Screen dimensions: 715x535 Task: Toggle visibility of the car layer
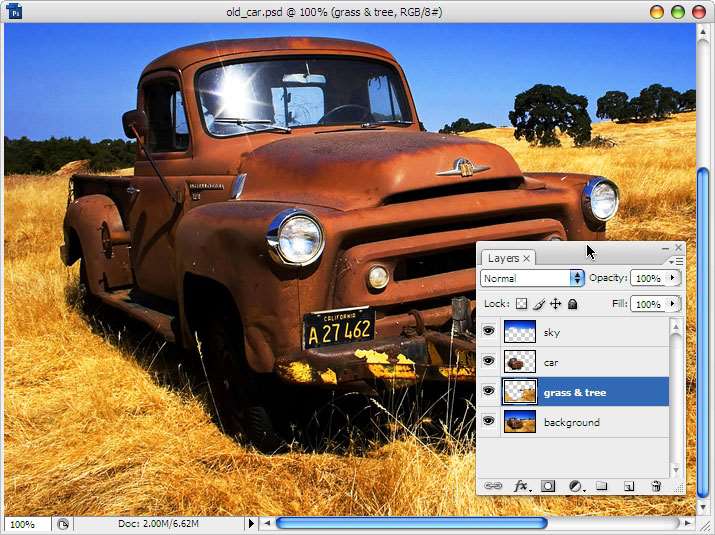[x=489, y=362]
